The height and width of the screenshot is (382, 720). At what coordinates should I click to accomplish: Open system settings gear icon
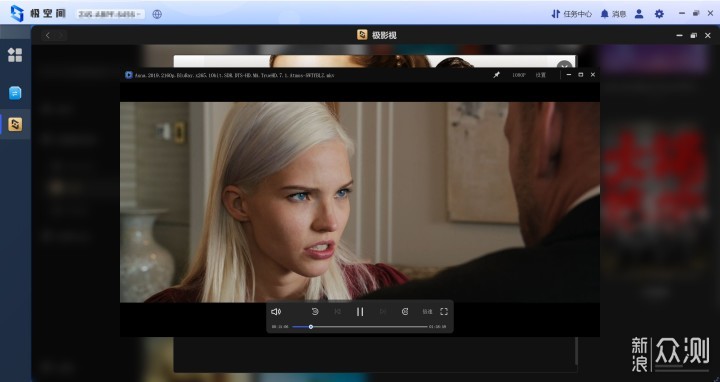(659, 14)
